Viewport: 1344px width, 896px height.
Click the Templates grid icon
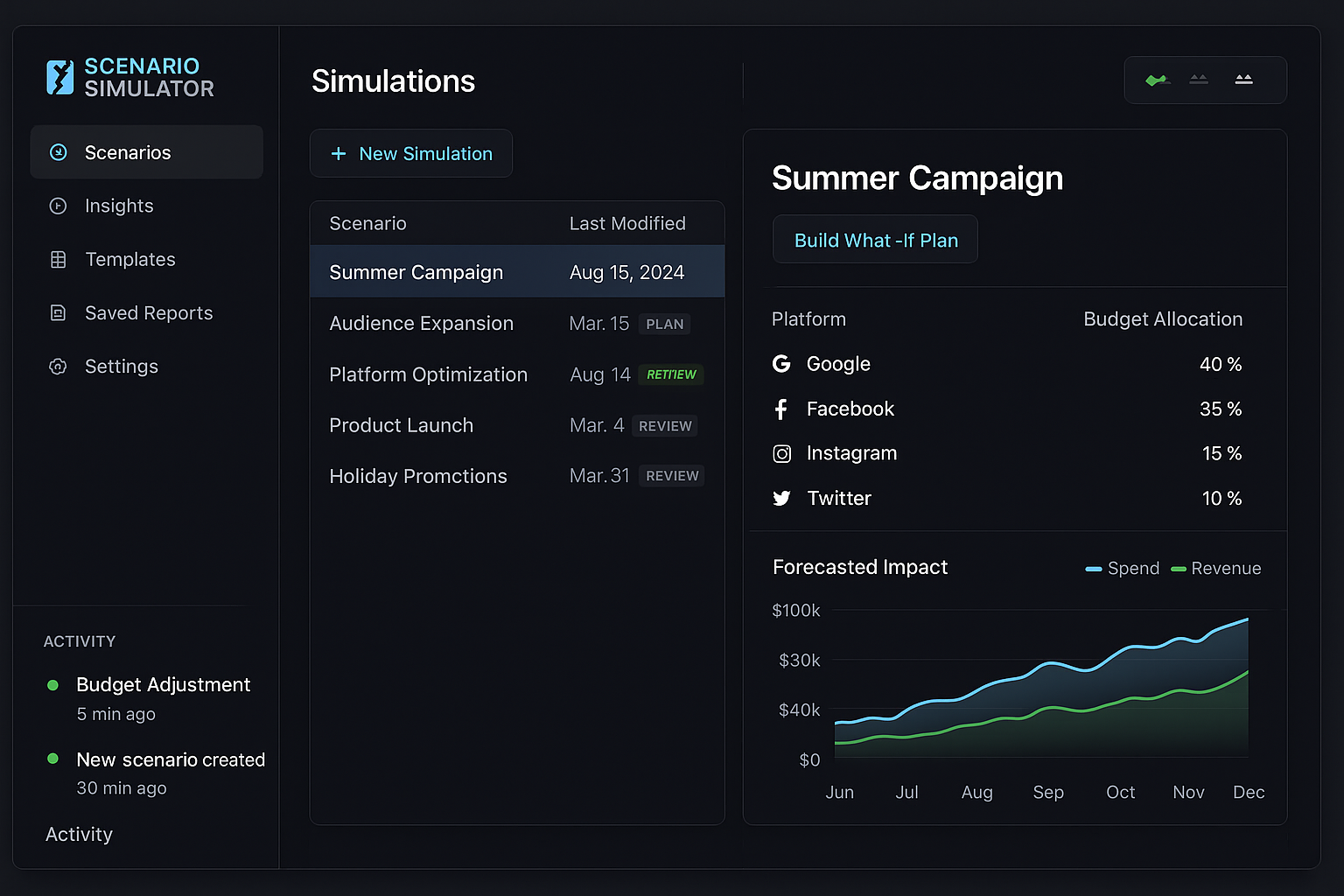pyautogui.click(x=58, y=259)
